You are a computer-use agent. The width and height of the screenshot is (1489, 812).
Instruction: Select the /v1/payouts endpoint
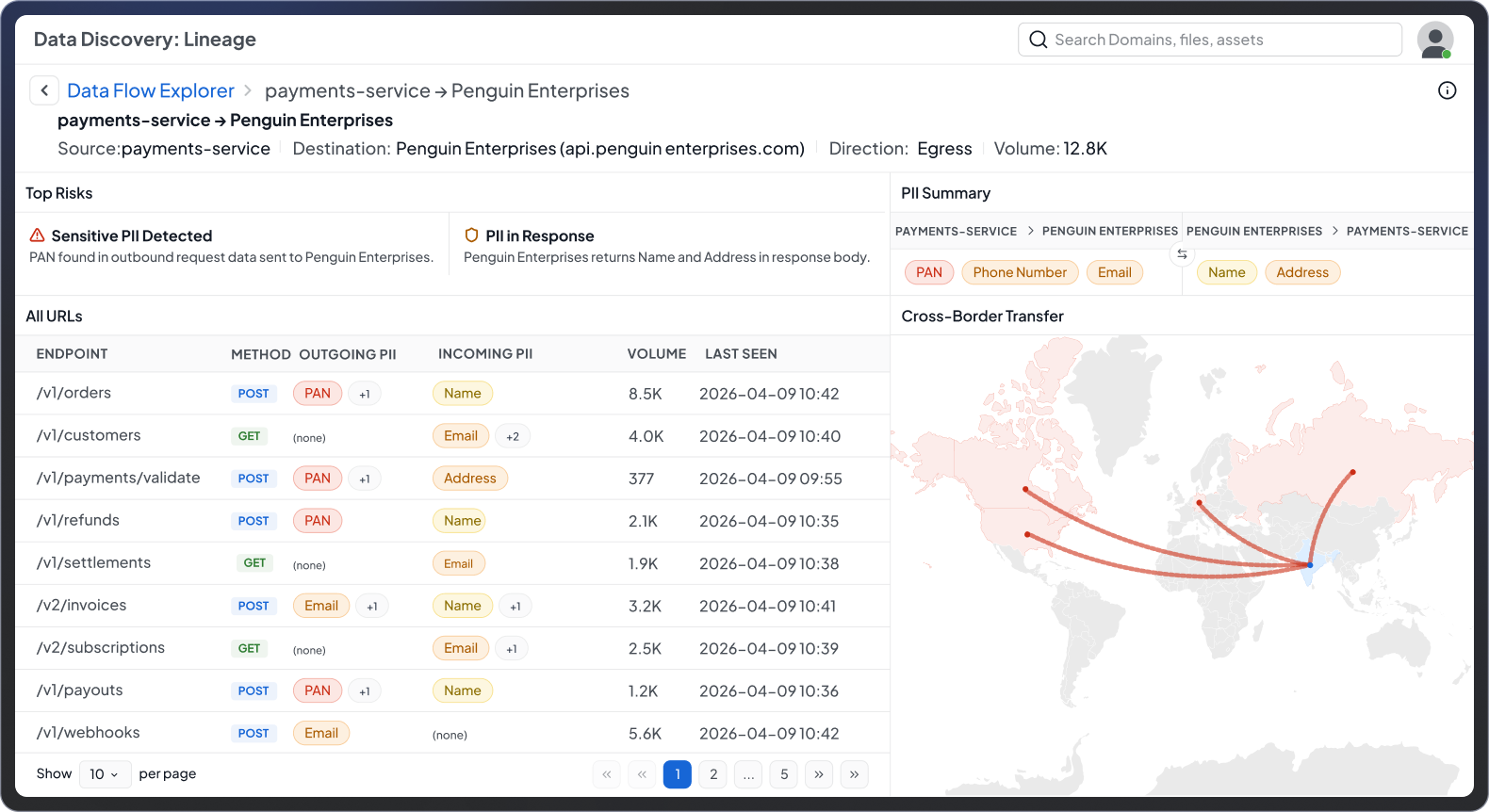click(x=79, y=690)
